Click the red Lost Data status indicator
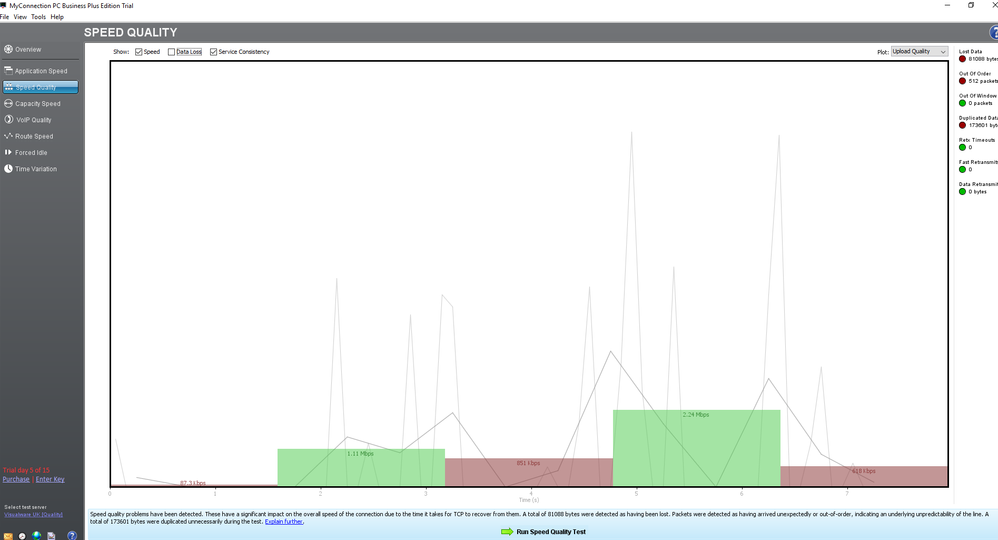998x540 pixels. pyautogui.click(x=962, y=59)
